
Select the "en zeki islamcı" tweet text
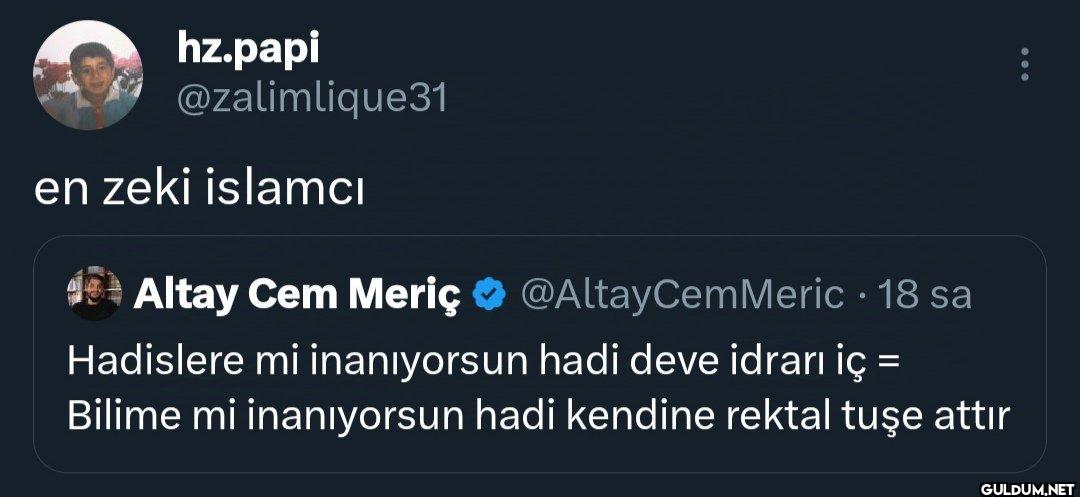(x=200, y=189)
